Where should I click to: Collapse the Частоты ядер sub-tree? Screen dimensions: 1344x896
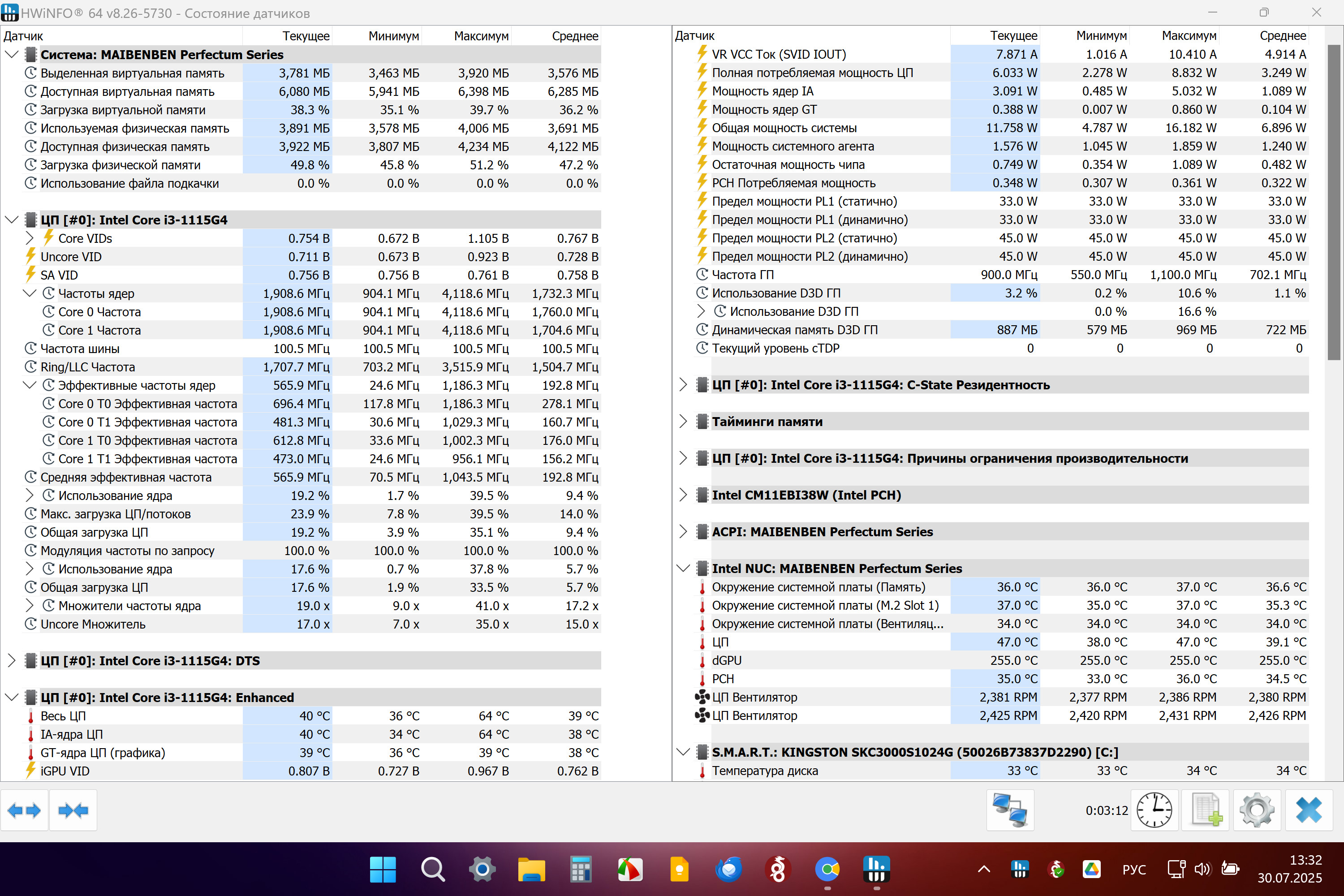[x=30, y=294]
